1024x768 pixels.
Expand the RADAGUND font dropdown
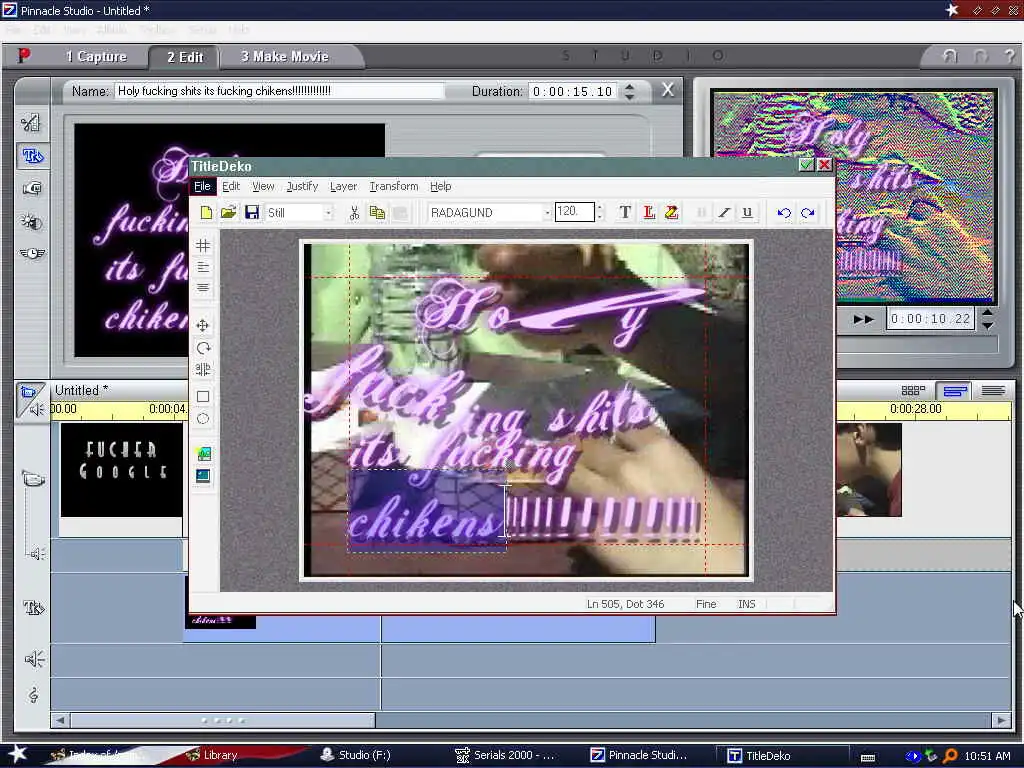click(x=547, y=213)
